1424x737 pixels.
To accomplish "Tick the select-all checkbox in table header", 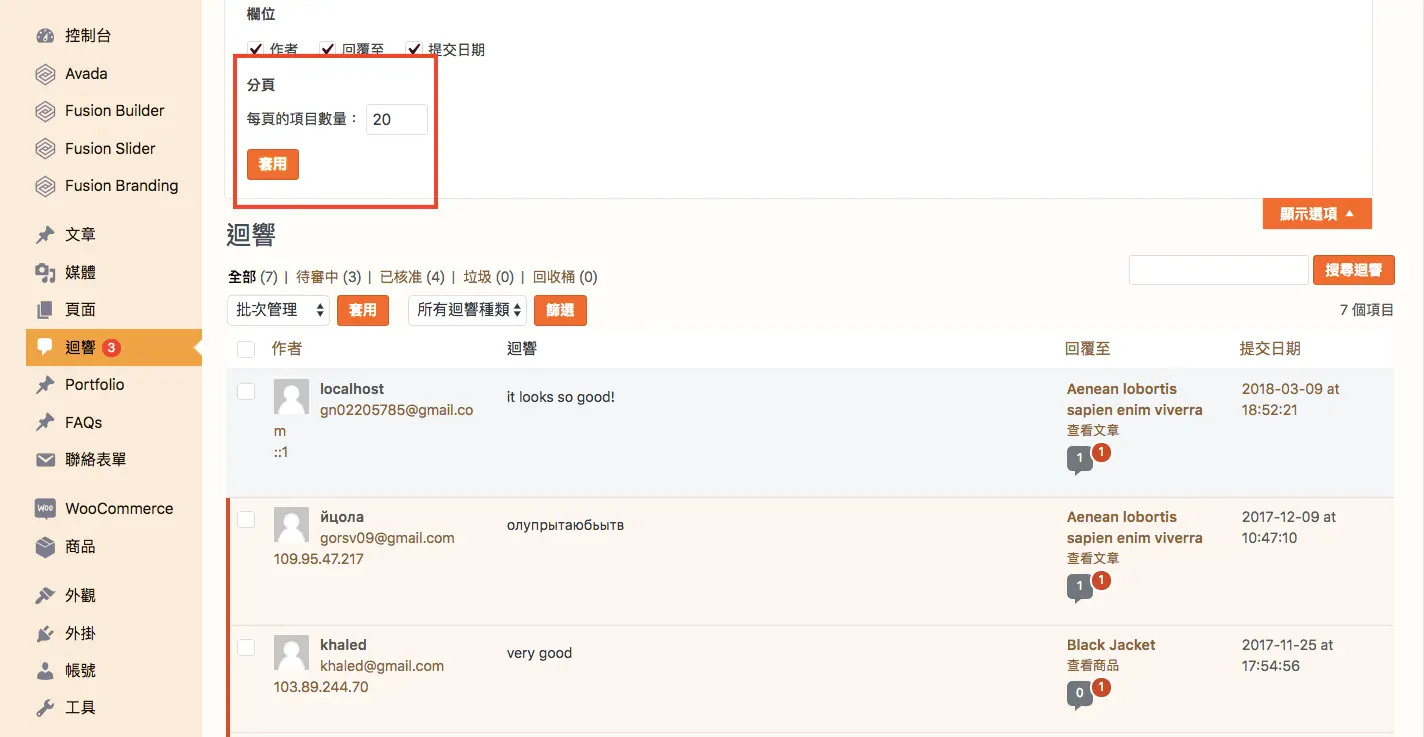I will [x=246, y=349].
